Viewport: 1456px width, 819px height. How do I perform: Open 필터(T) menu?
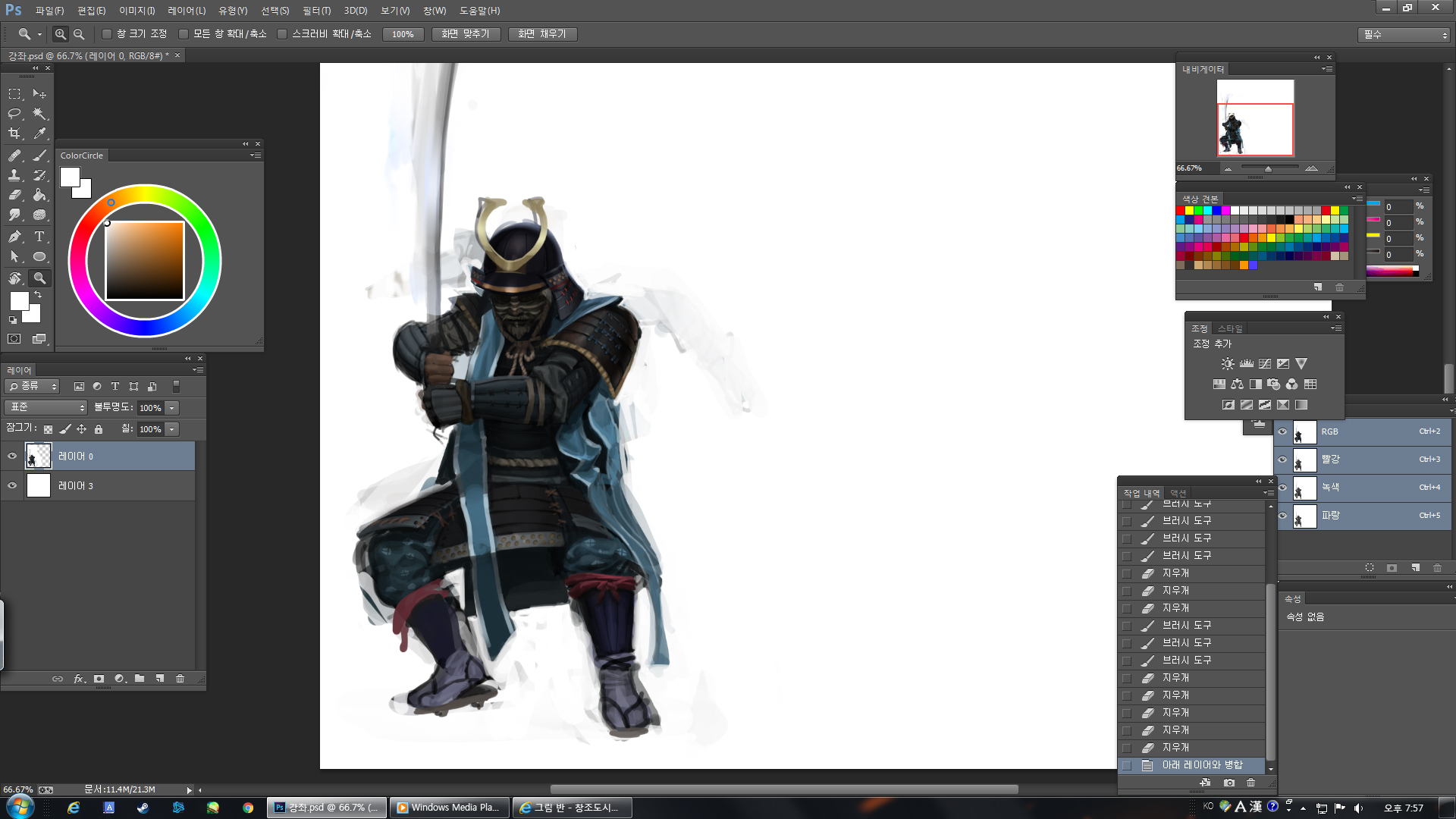point(317,11)
